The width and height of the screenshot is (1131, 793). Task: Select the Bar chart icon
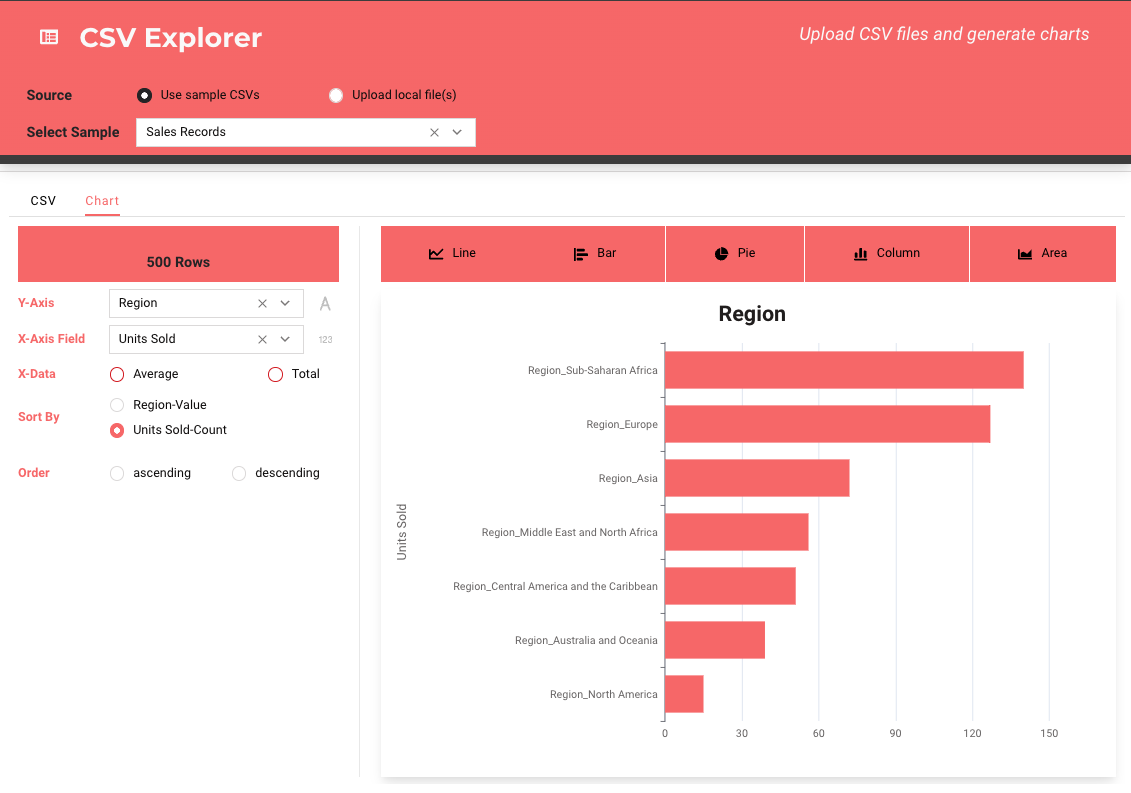coord(580,254)
